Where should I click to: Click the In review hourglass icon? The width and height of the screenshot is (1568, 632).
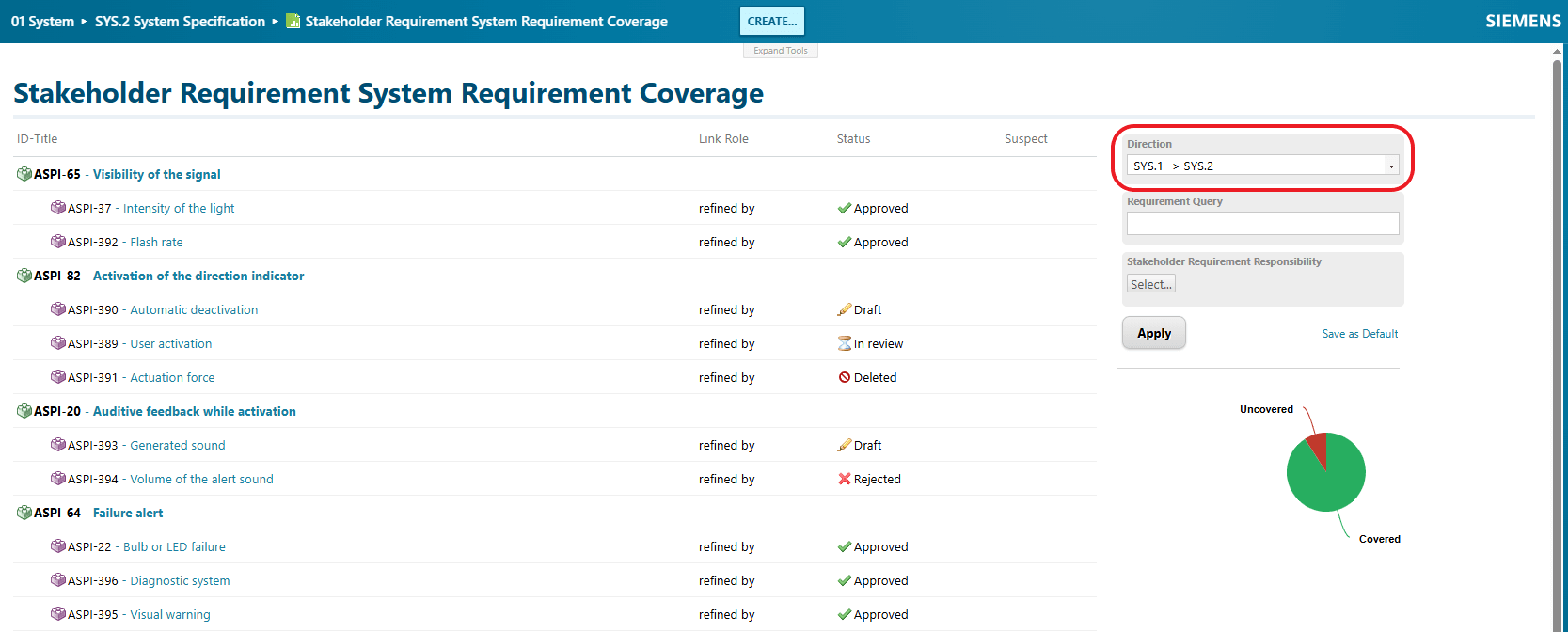click(x=845, y=343)
